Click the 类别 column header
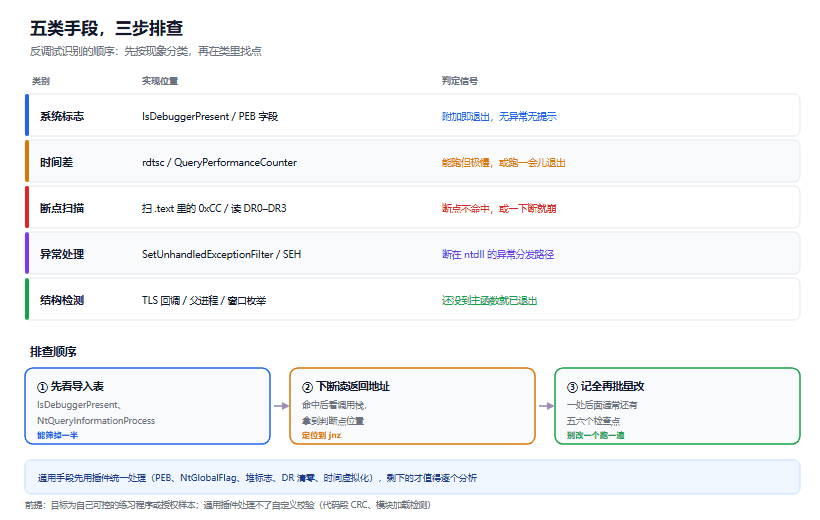 click(41, 81)
